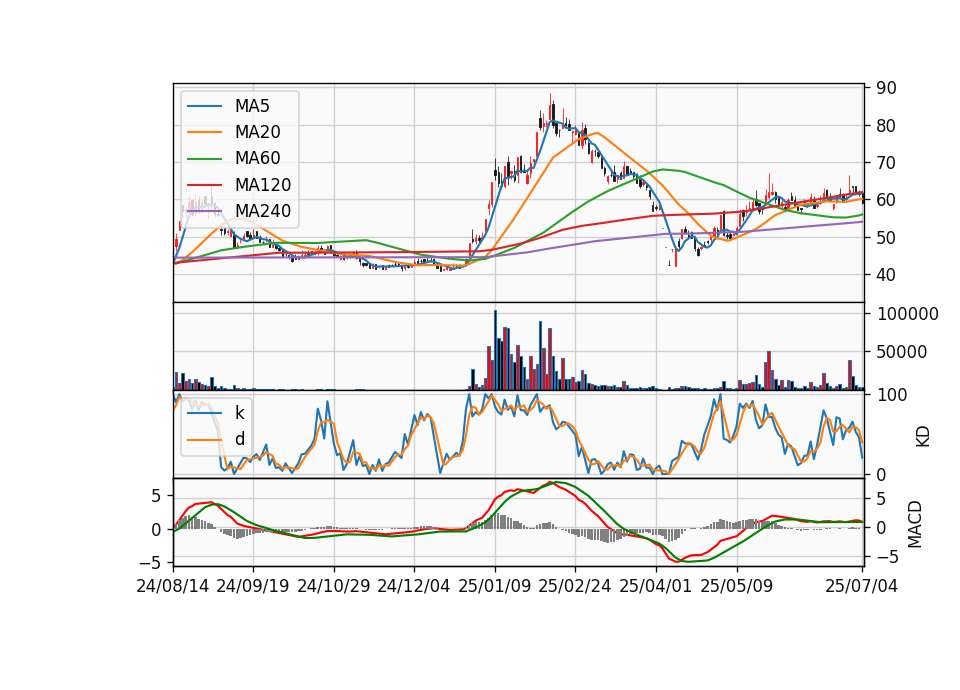Click the MA20 legend label
The height and width of the screenshot is (690, 960).
tap(257, 132)
